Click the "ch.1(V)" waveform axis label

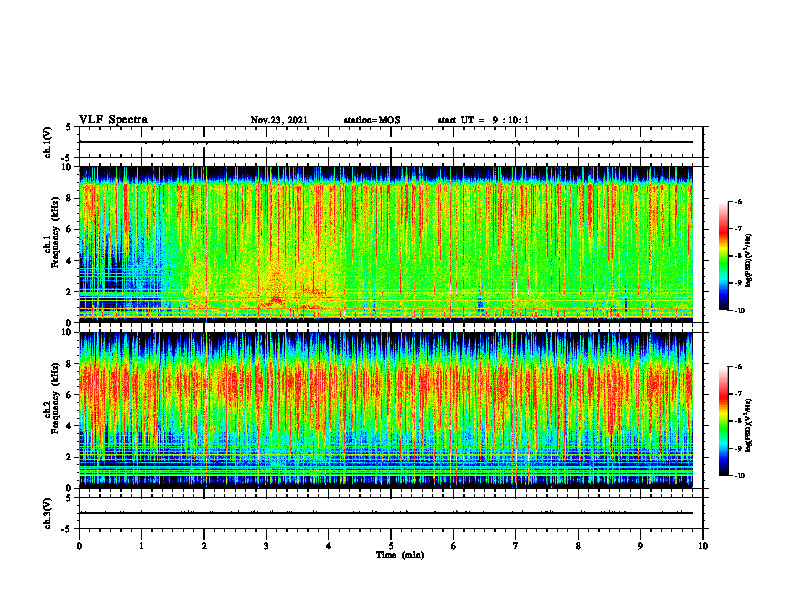[x=48, y=142]
